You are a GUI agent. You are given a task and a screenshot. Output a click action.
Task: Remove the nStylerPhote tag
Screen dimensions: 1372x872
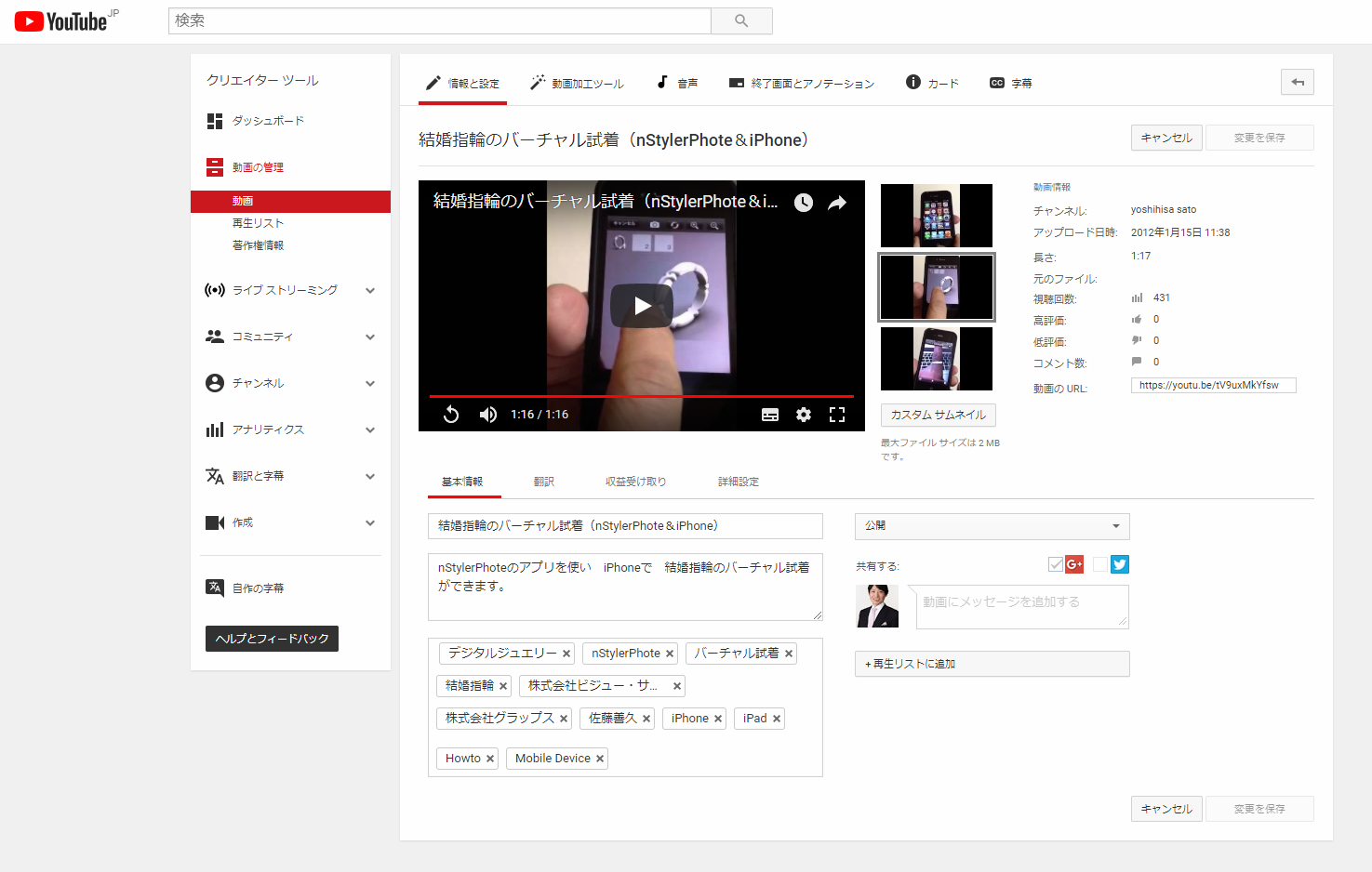[x=669, y=654]
